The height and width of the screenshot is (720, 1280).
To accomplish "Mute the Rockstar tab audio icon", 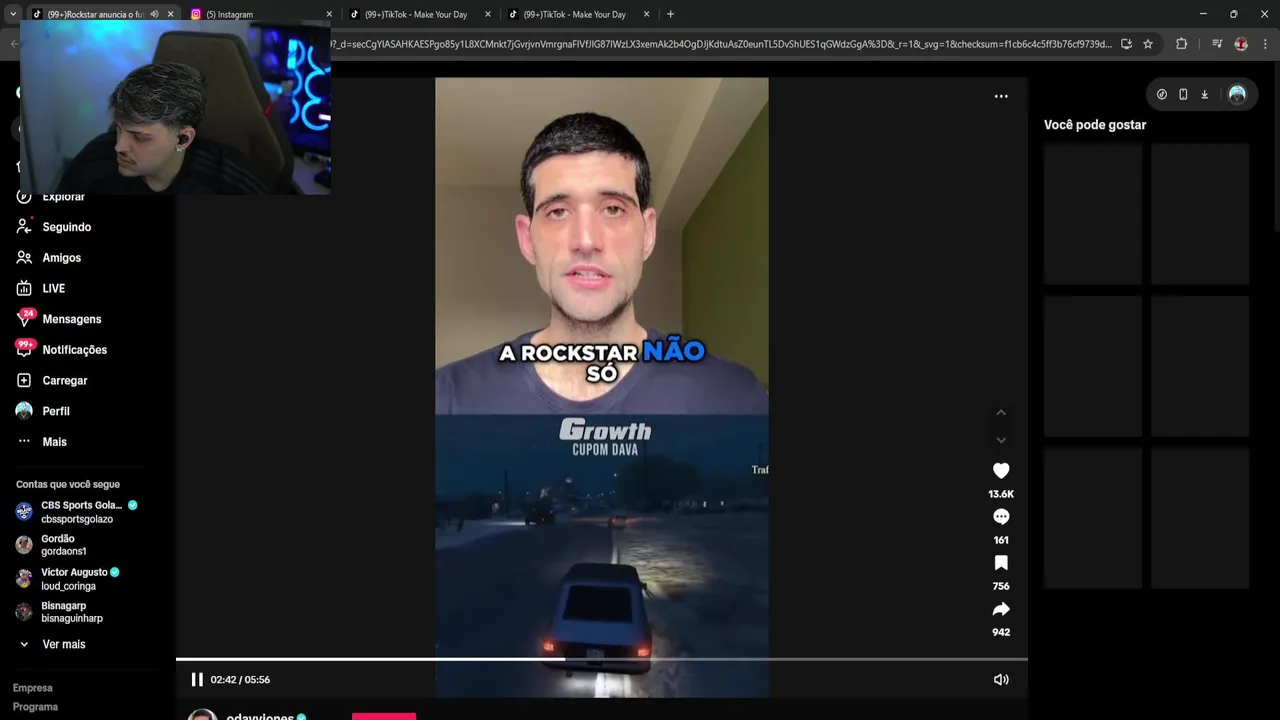I will (x=154, y=14).
